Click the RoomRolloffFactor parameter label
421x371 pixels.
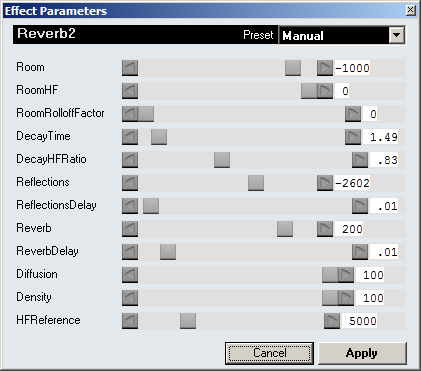(60, 113)
